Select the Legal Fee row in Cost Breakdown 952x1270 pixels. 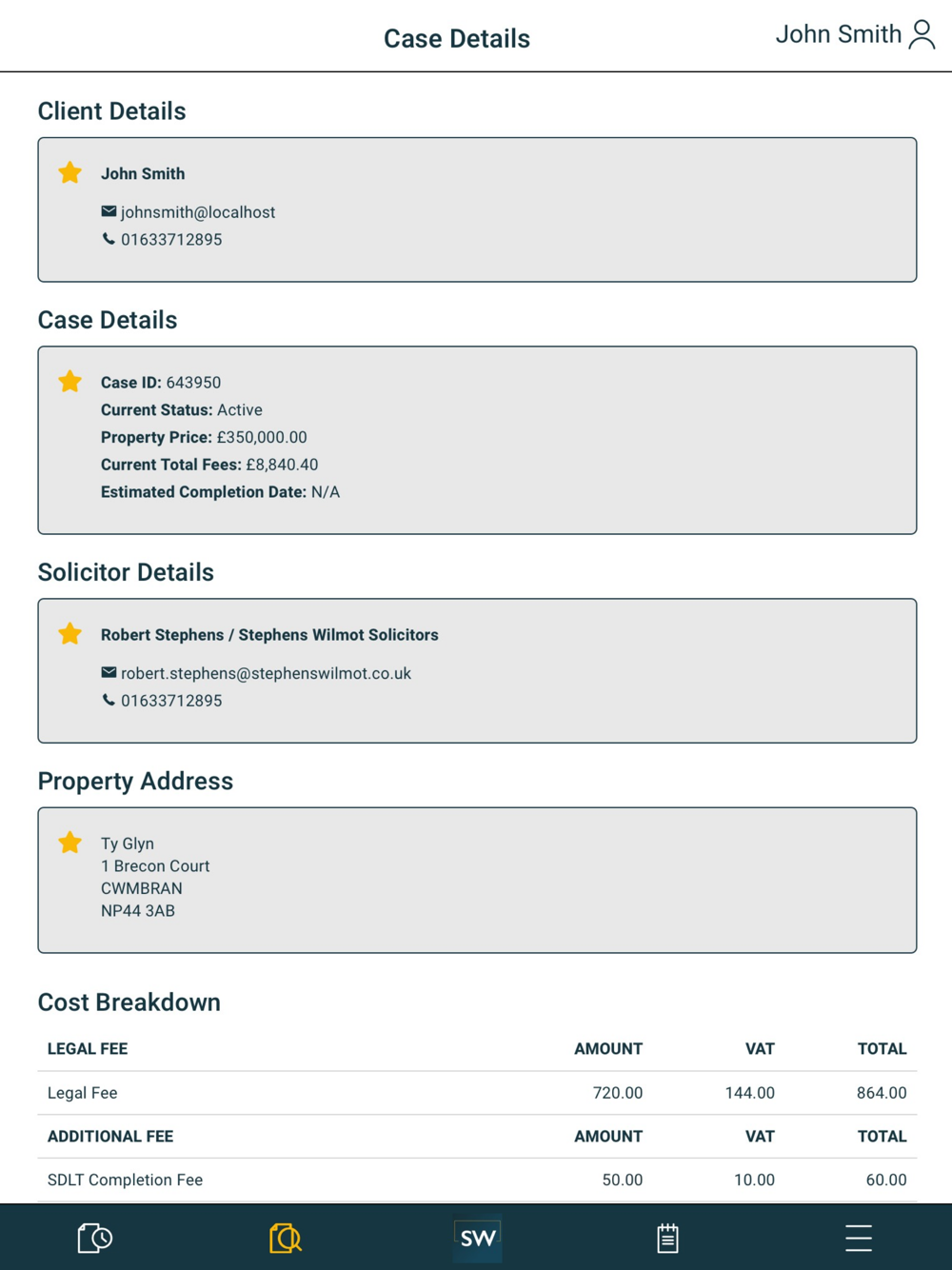pyautogui.click(x=477, y=1093)
